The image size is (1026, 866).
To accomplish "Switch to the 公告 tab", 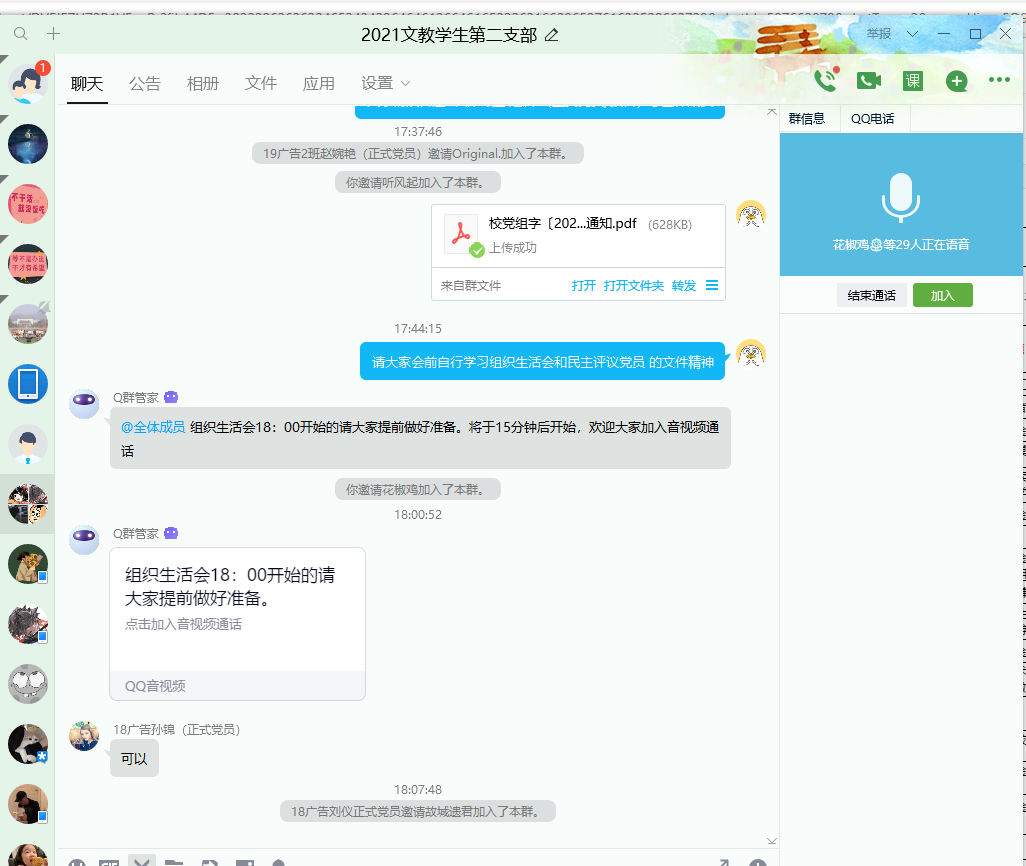I will click(145, 84).
